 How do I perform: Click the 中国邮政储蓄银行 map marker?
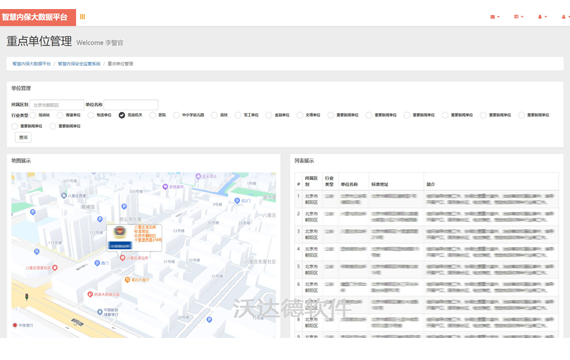tap(100, 312)
